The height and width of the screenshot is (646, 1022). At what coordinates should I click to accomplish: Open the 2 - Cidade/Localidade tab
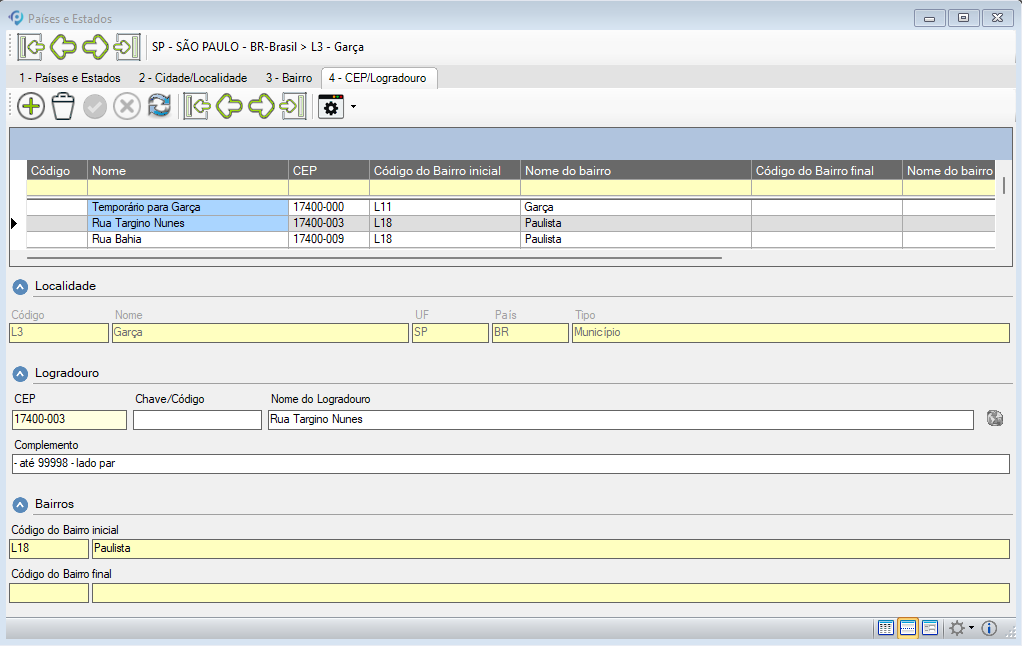click(192, 78)
